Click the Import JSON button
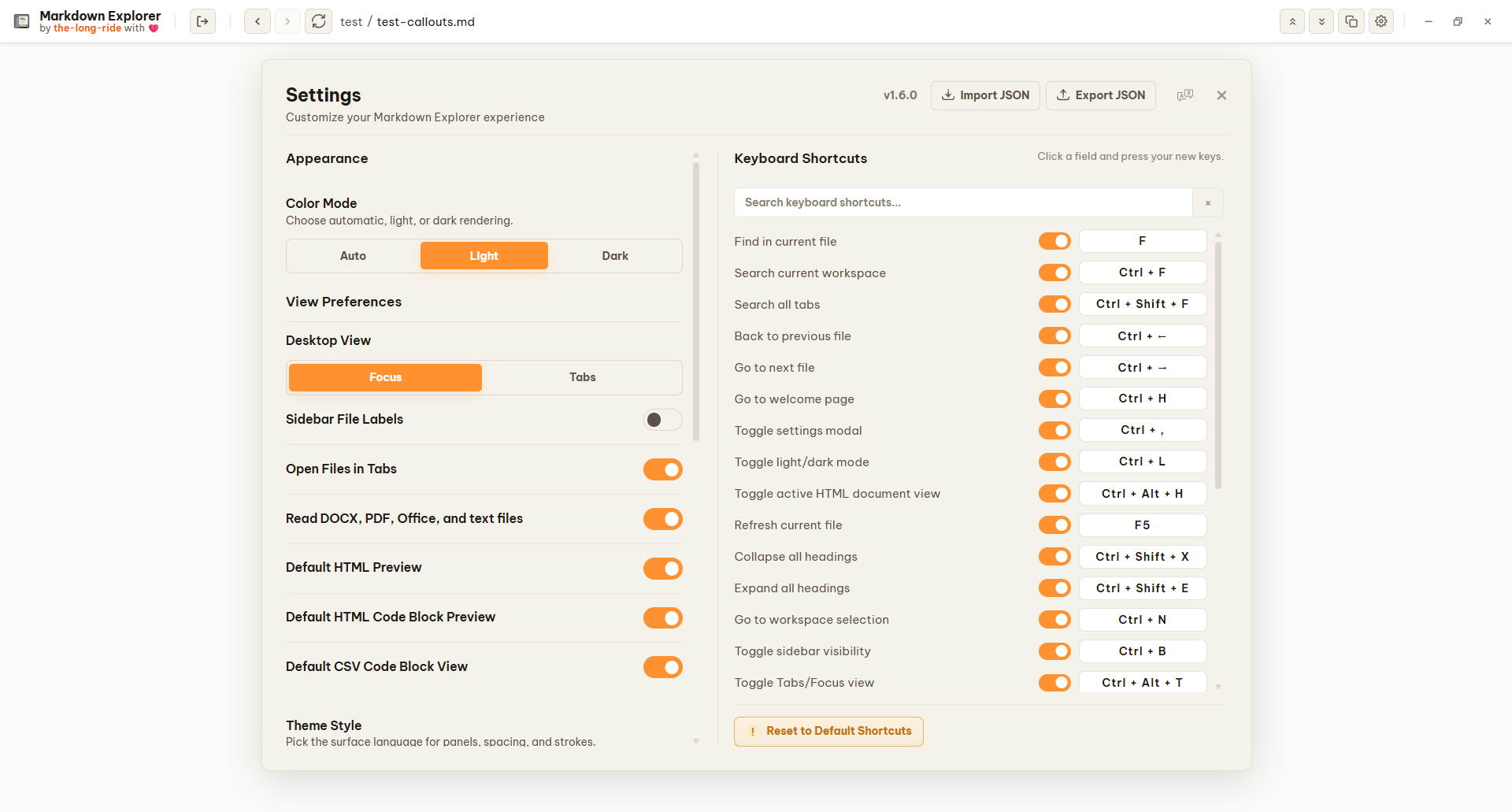Screen dimensions: 1512x812 click(x=985, y=95)
